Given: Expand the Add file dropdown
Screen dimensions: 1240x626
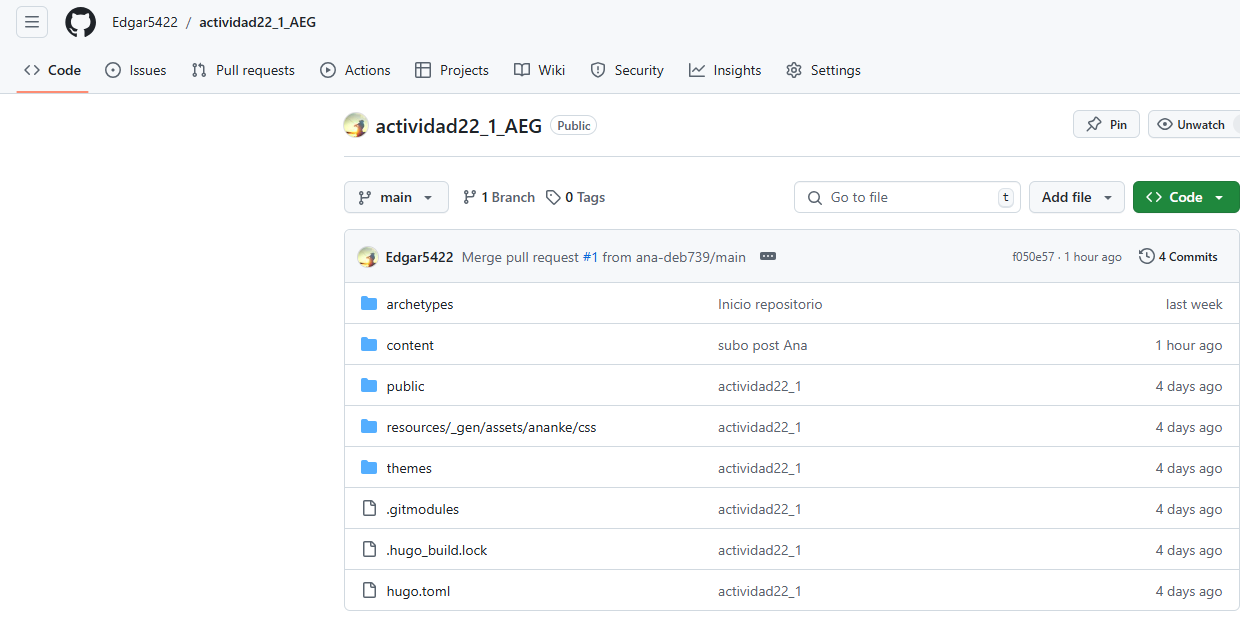Looking at the screenshot, I should 1076,197.
